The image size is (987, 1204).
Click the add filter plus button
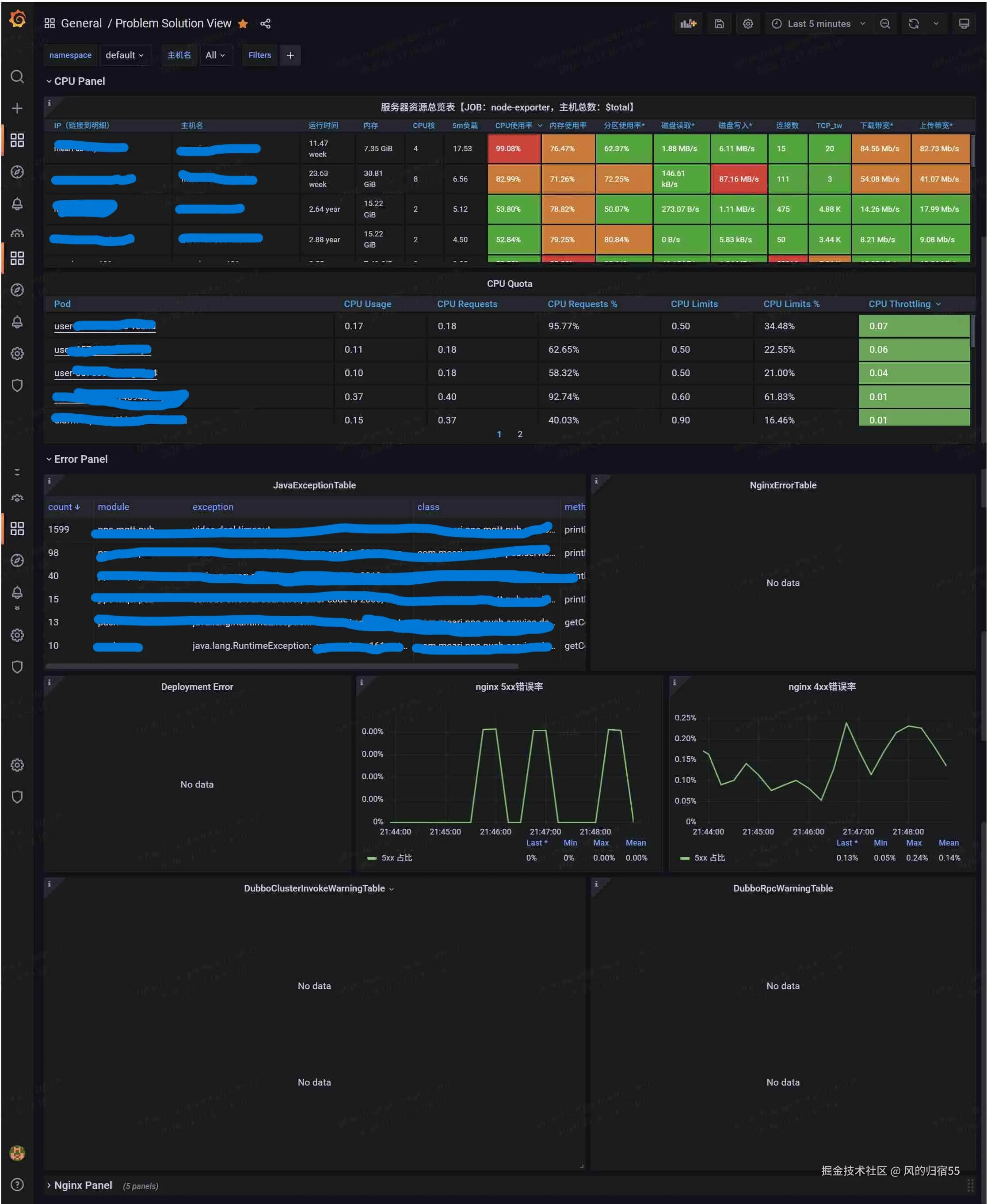click(290, 55)
